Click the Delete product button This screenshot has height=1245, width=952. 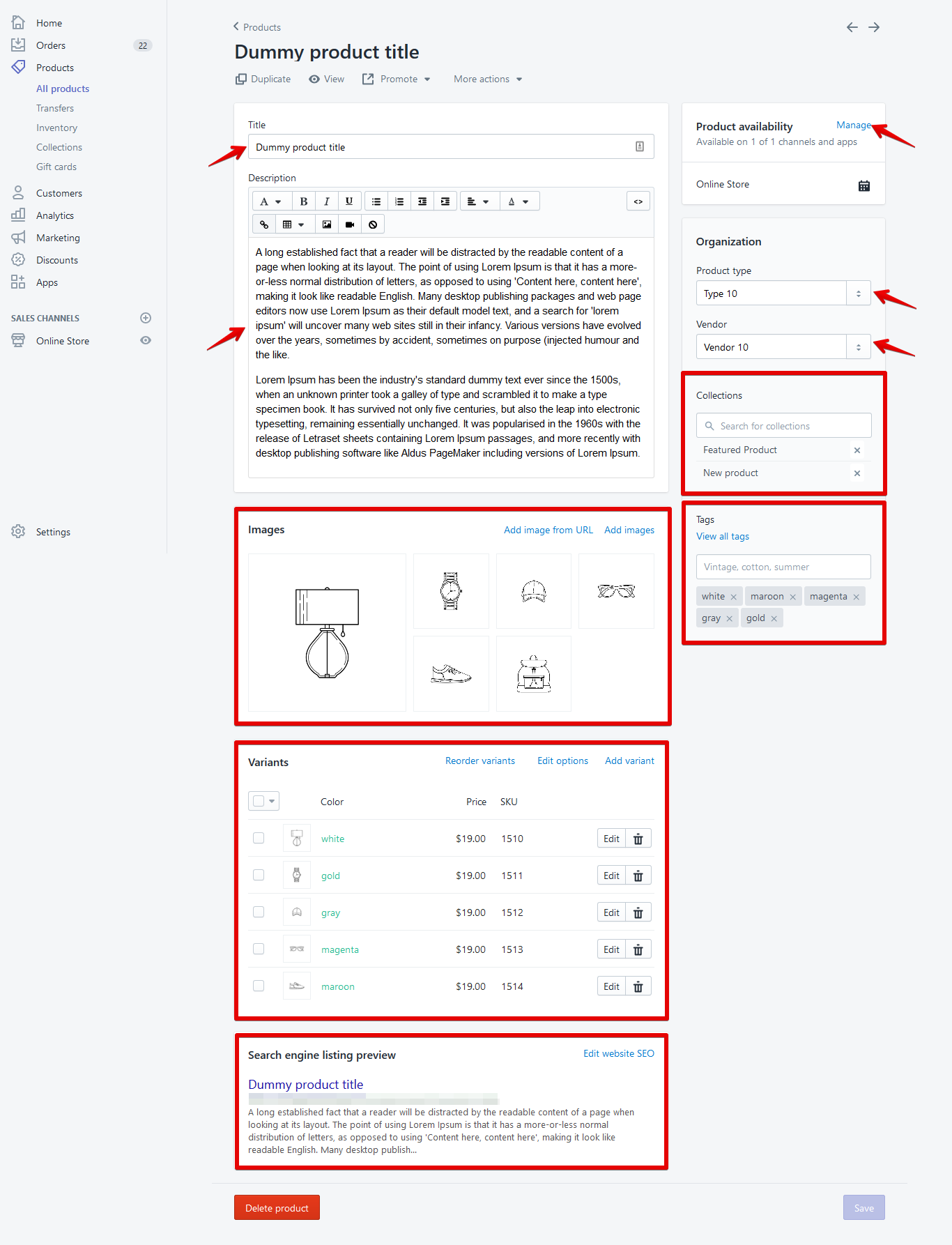click(x=277, y=1207)
